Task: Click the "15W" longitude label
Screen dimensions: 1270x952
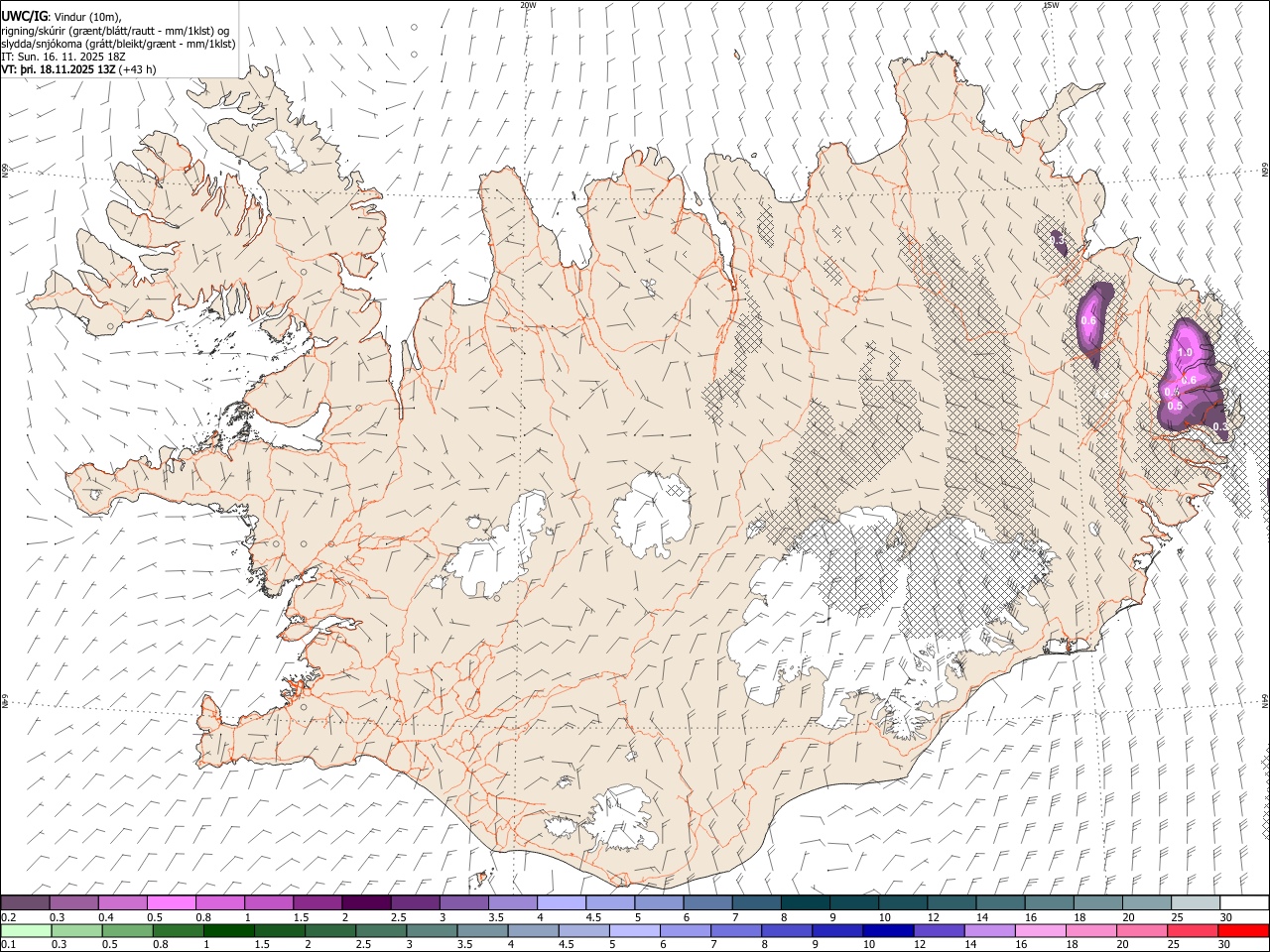Action: 1051,5
